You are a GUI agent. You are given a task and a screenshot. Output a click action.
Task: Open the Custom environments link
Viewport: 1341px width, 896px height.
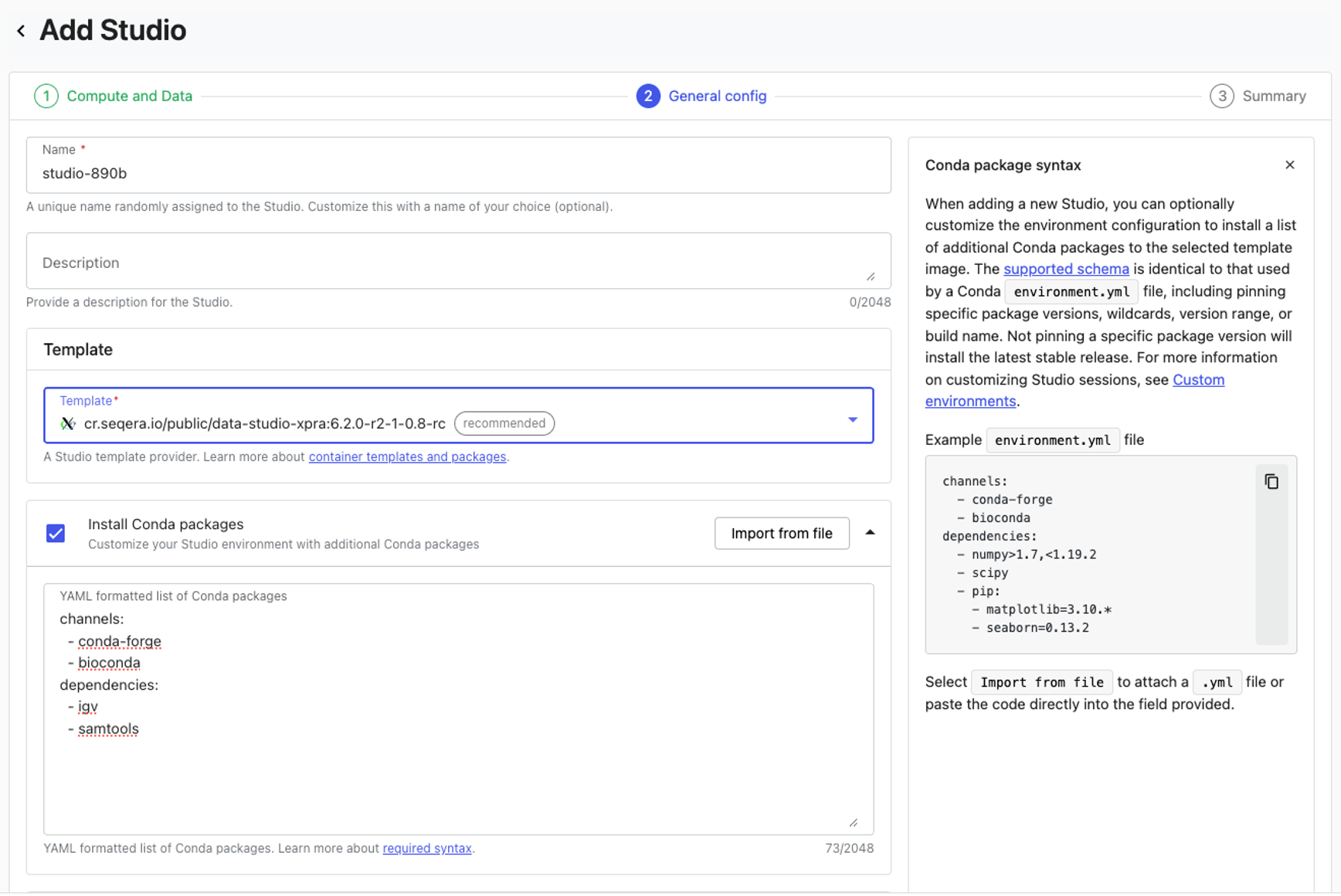pyautogui.click(x=1197, y=380)
